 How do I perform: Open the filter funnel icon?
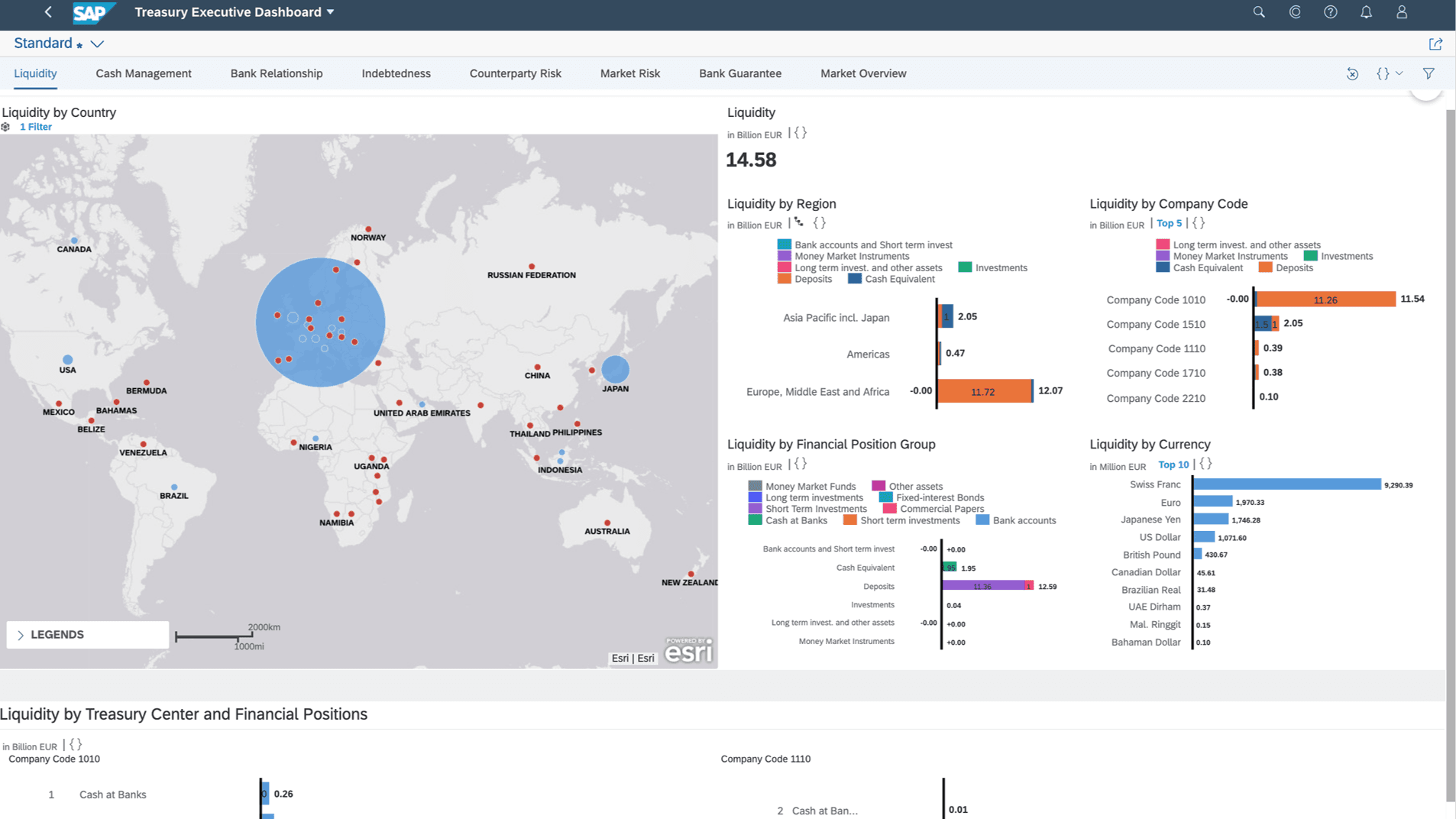1428,73
